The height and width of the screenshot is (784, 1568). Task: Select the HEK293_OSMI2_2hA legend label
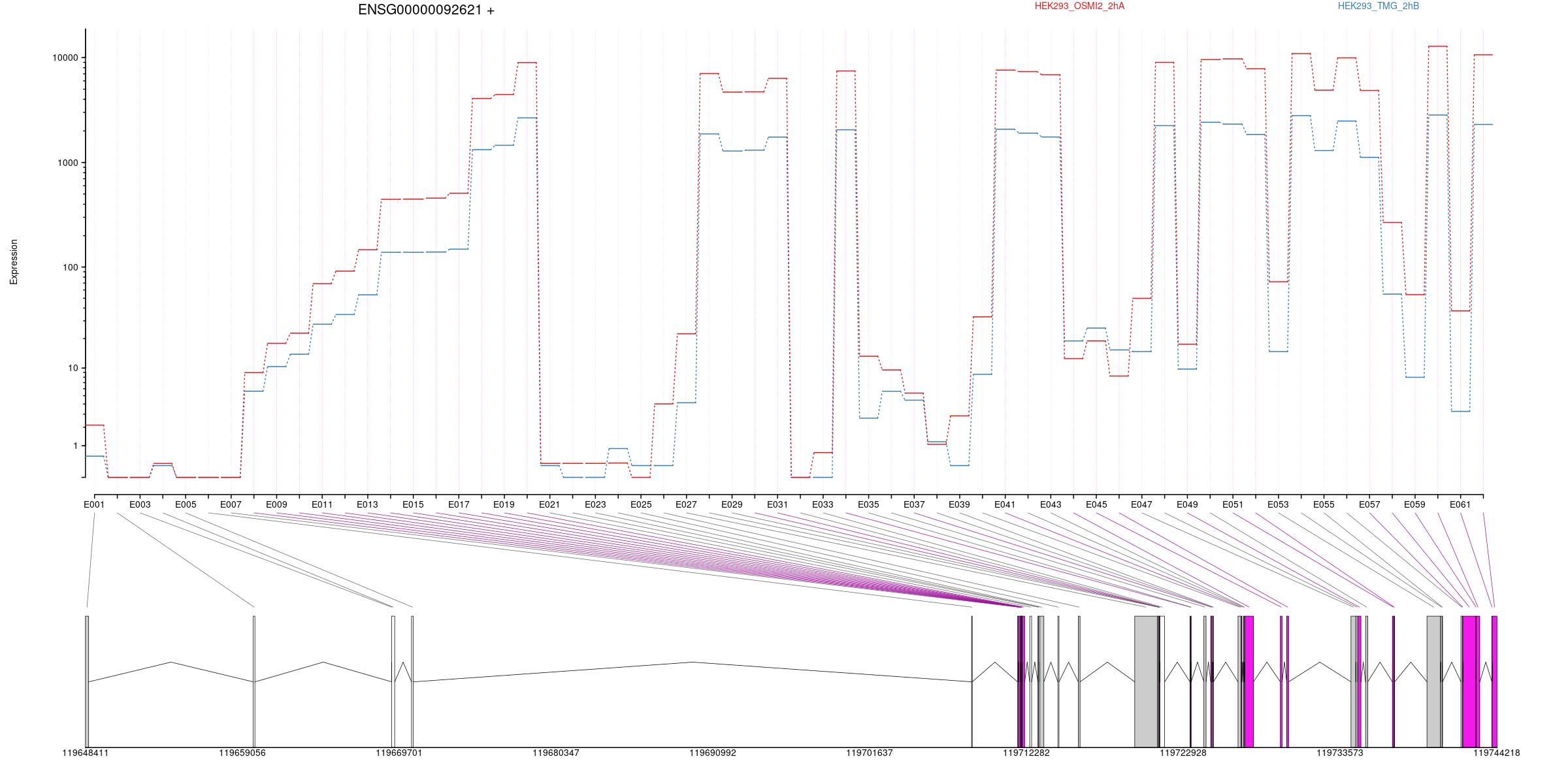[x=1079, y=7]
